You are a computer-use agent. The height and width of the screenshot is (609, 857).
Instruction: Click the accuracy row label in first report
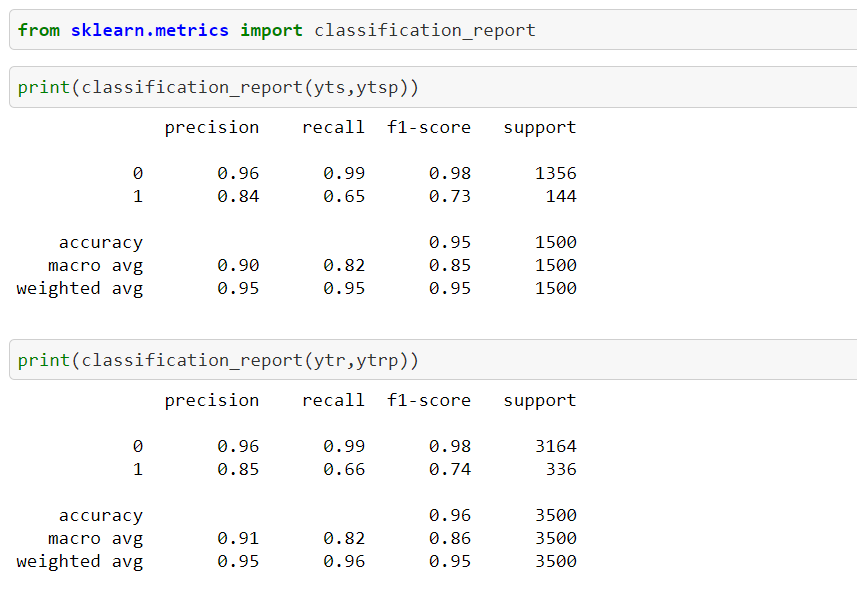(x=101, y=243)
